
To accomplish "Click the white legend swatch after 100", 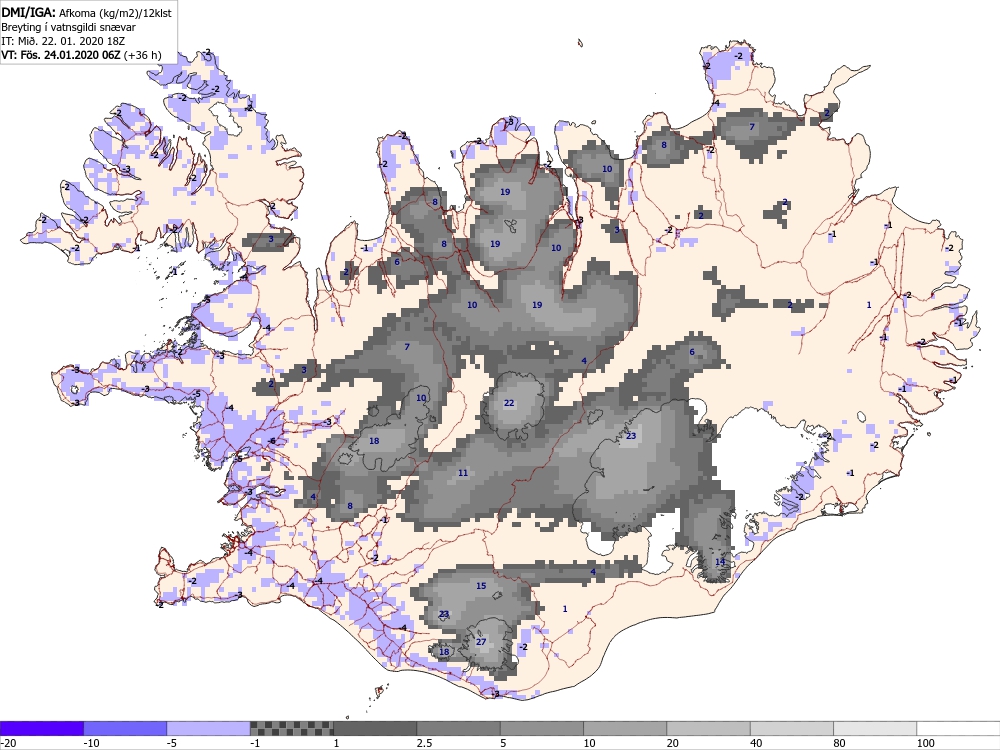I will tap(958, 728).
